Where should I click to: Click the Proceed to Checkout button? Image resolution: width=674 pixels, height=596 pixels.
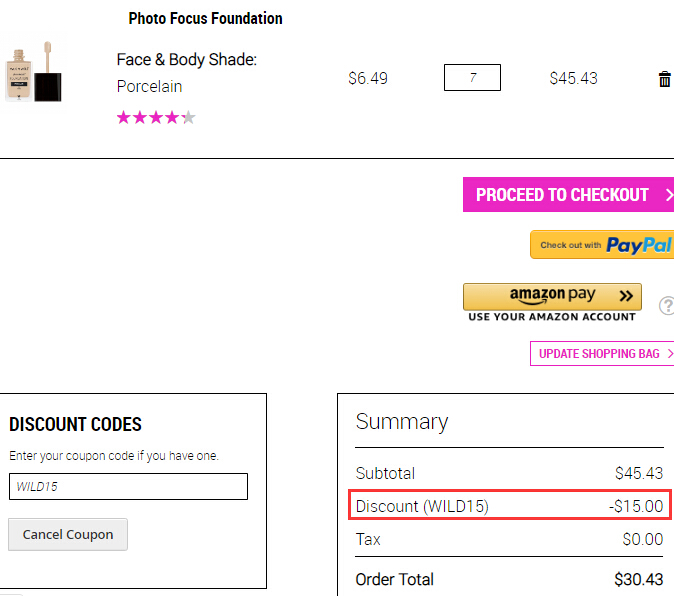tap(568, 195)
